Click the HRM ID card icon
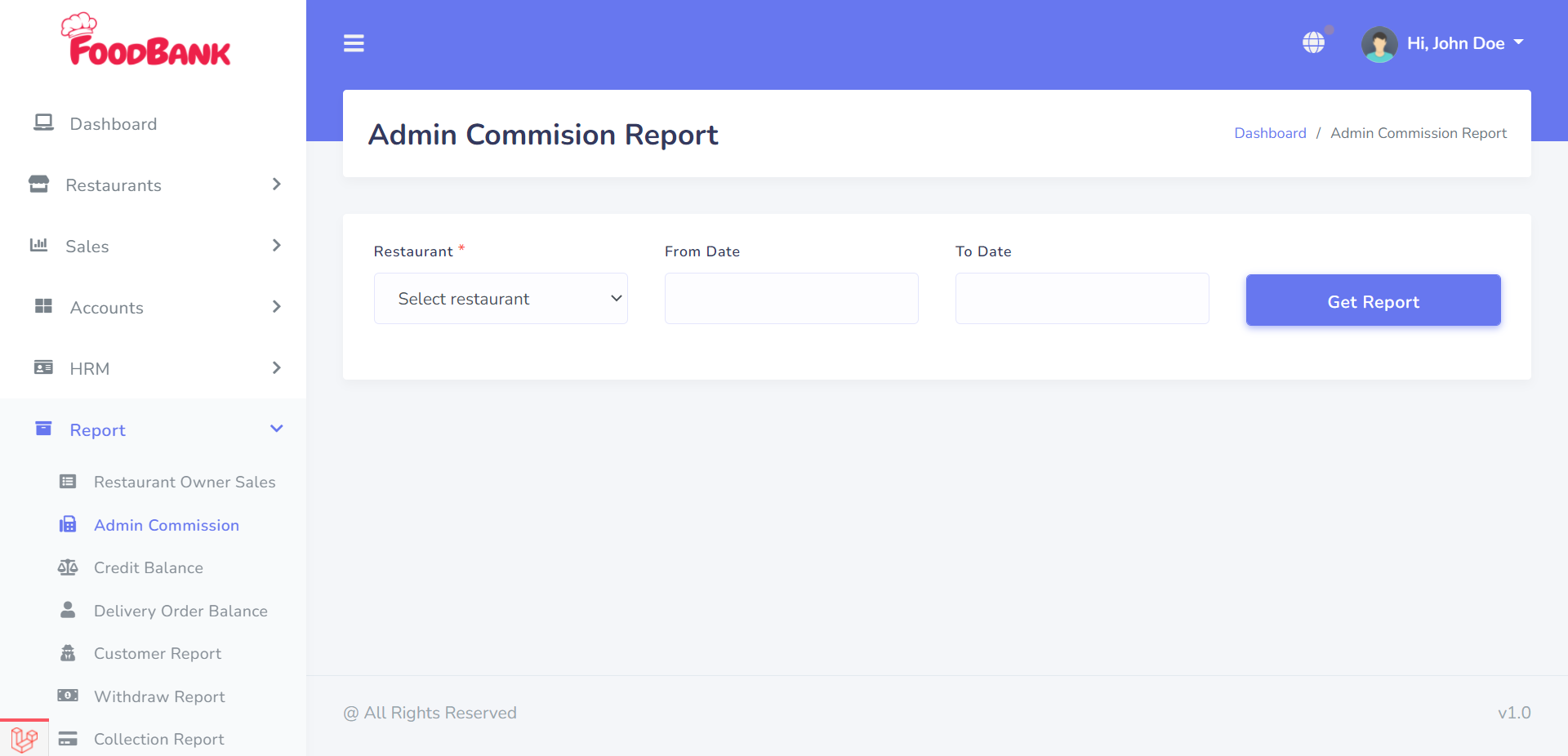The width and height of the screenshot is (1568, 756). click(43, 367)
